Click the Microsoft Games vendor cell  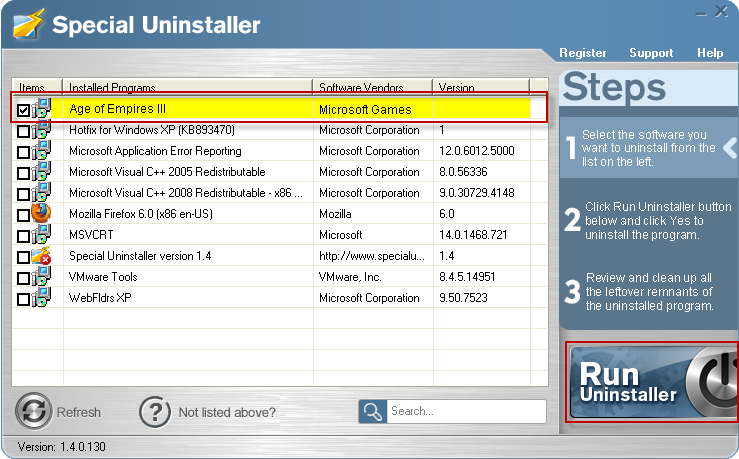[365, 110]
